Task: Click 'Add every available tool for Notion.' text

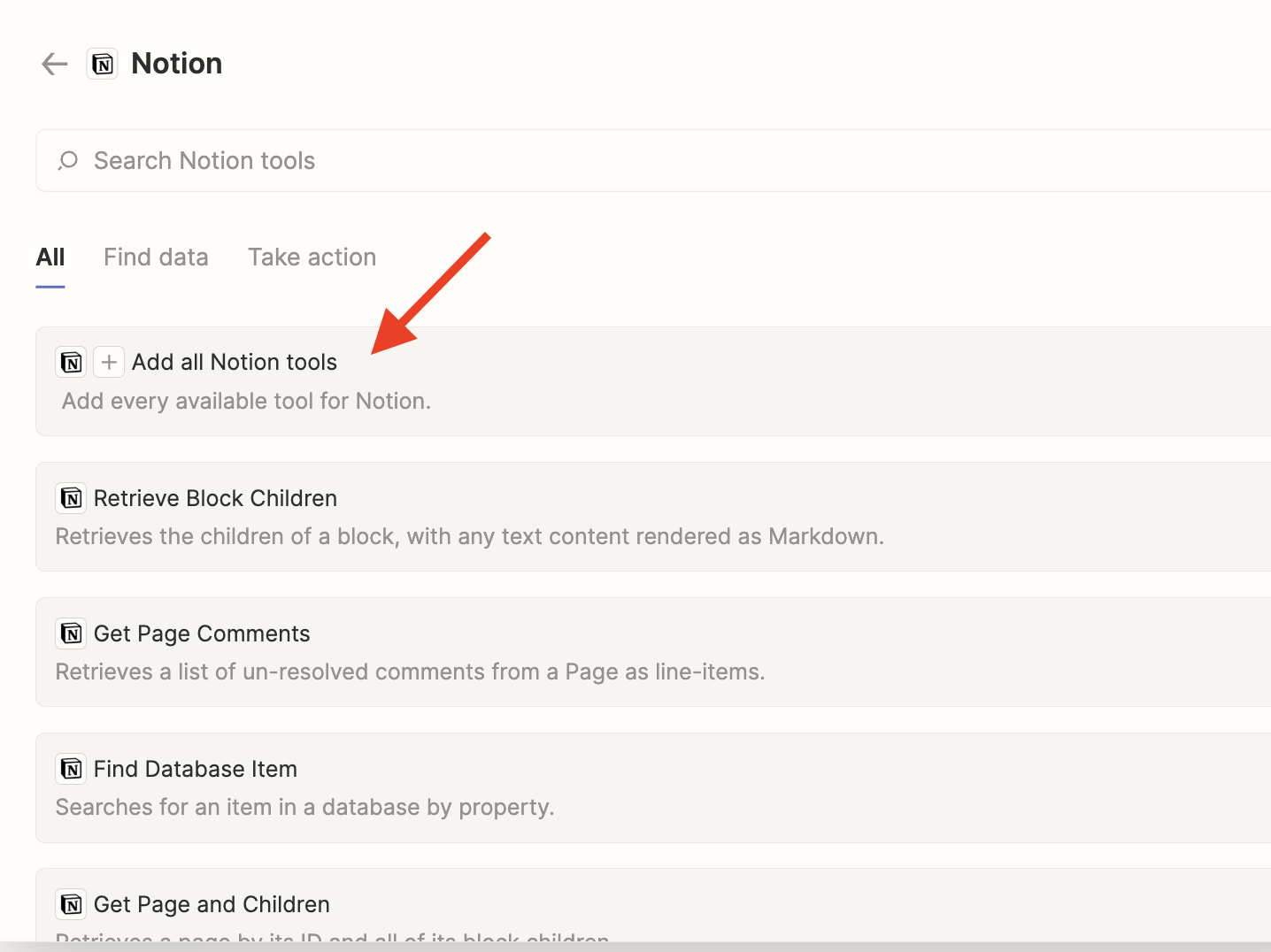Action: 246,401
